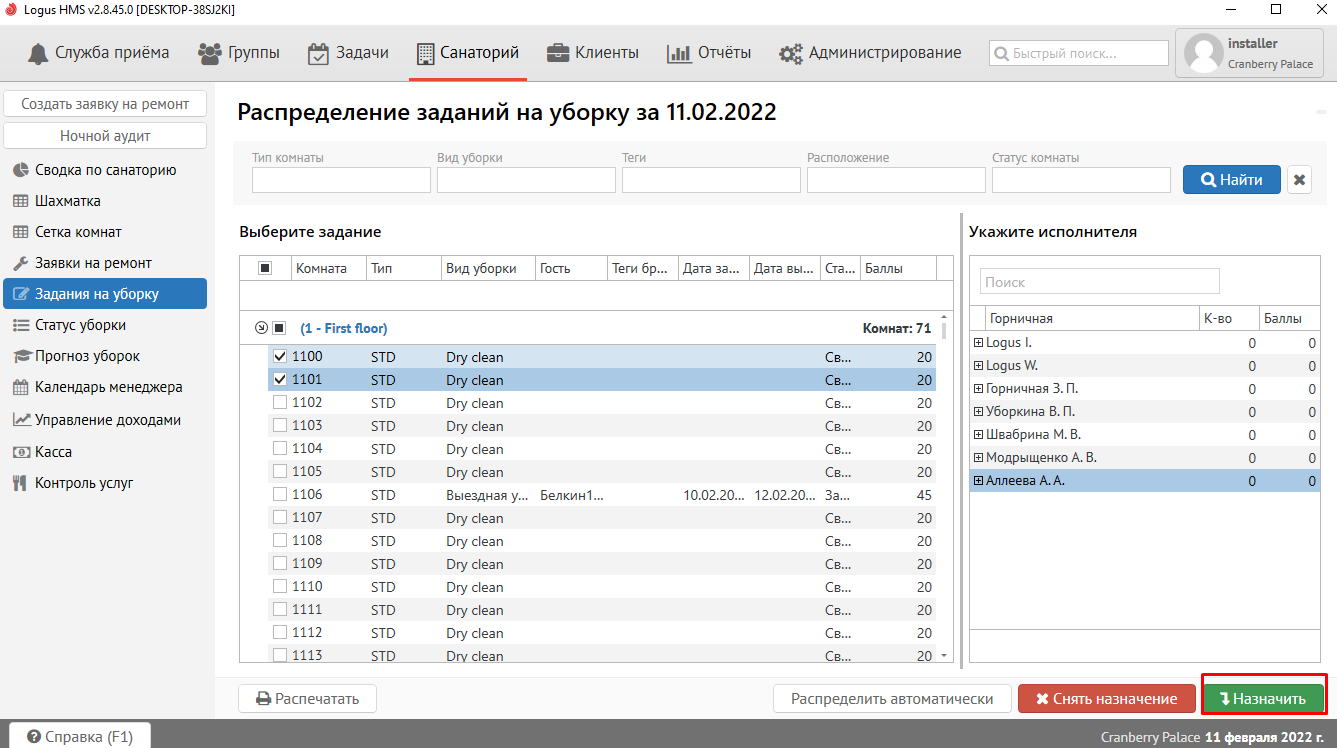Click the Администрирование gear icon

791,53
